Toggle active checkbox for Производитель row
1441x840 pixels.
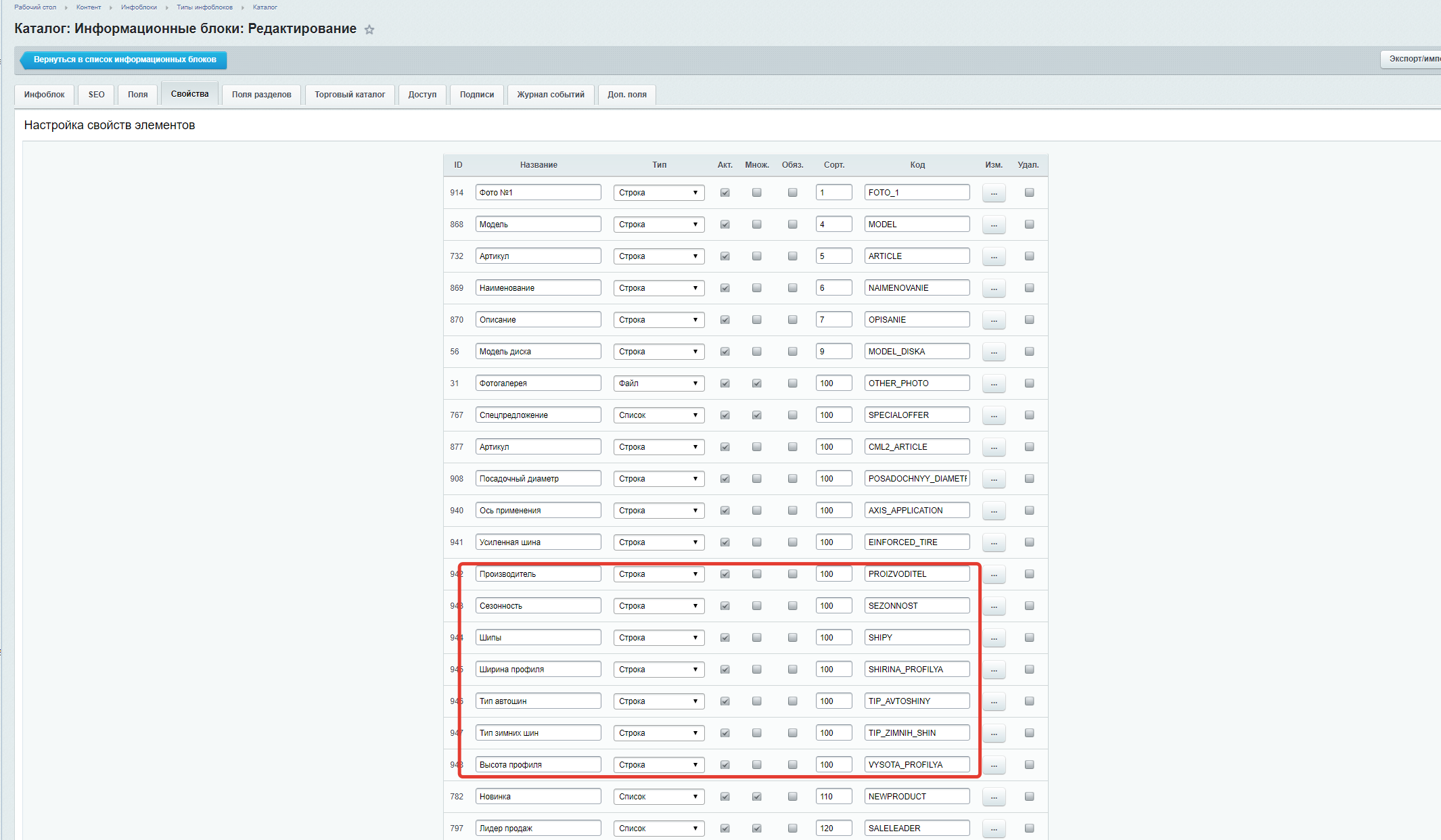pyautogui.click(x=725, y=574)
